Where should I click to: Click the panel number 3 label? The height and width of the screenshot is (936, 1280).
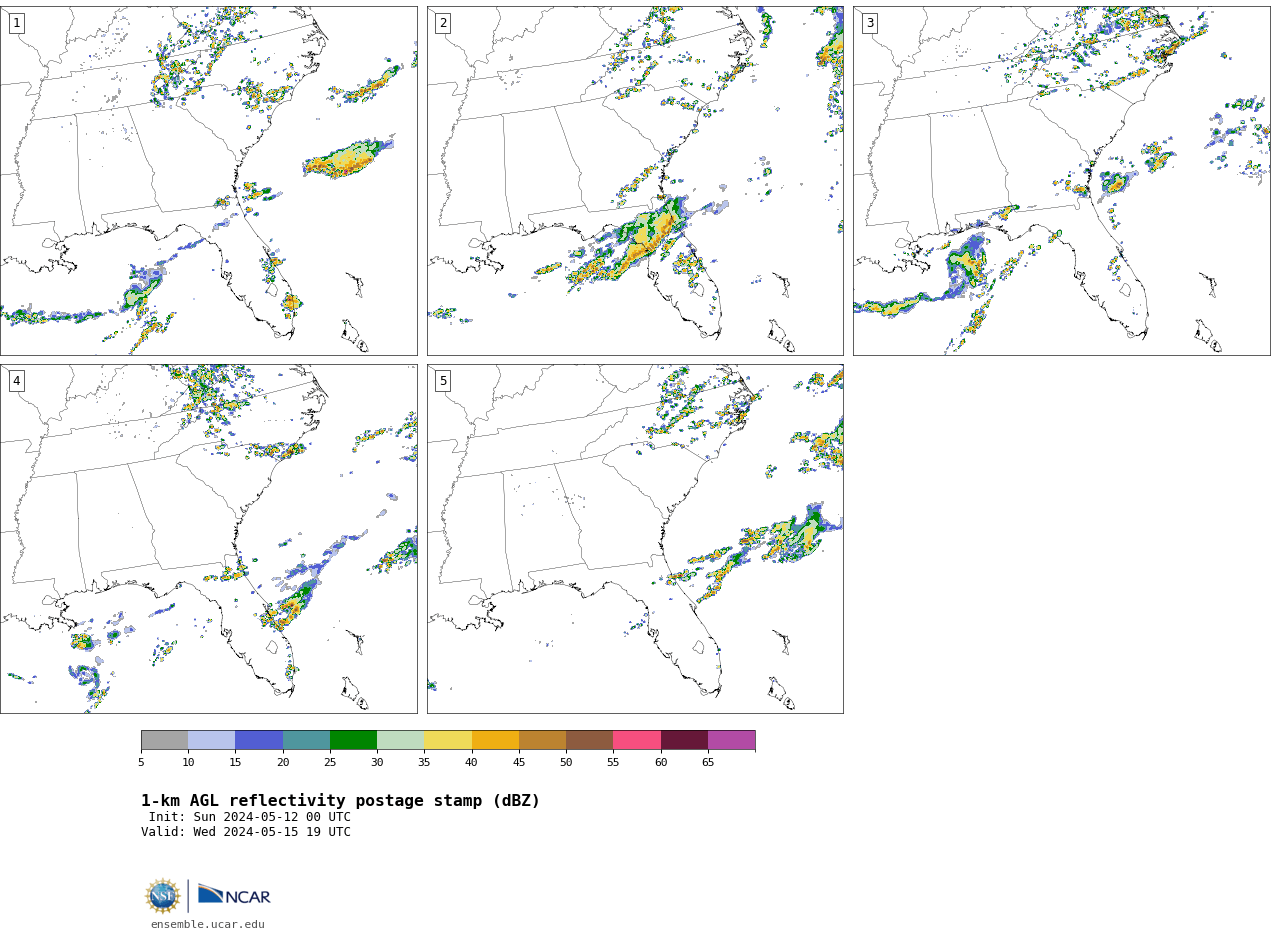pos(870,23)
